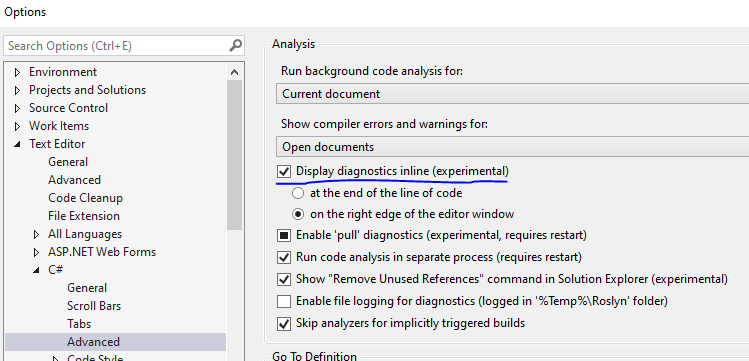The image size is (749, 361).
Task: Expand the Environment node
Action: pos(18,73)
